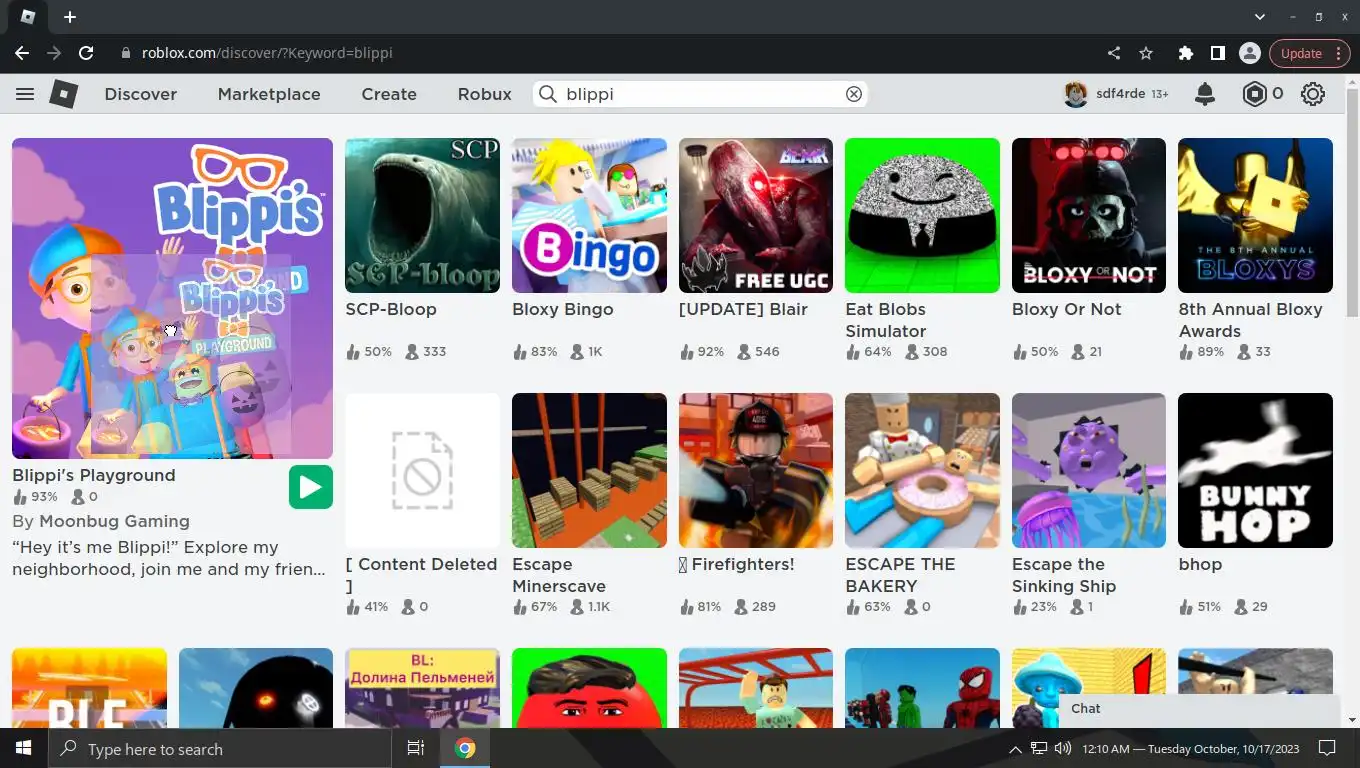Image resolution: width=1360 pixels, height=768 pixels.
Task: Toggle Chrome side panel icon
Action: coord(1217,53)
